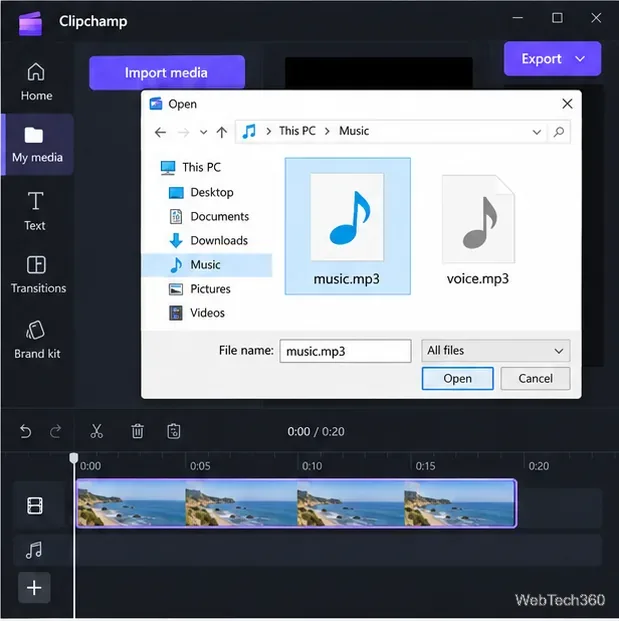Expand the address bar history dropdown

537,132
